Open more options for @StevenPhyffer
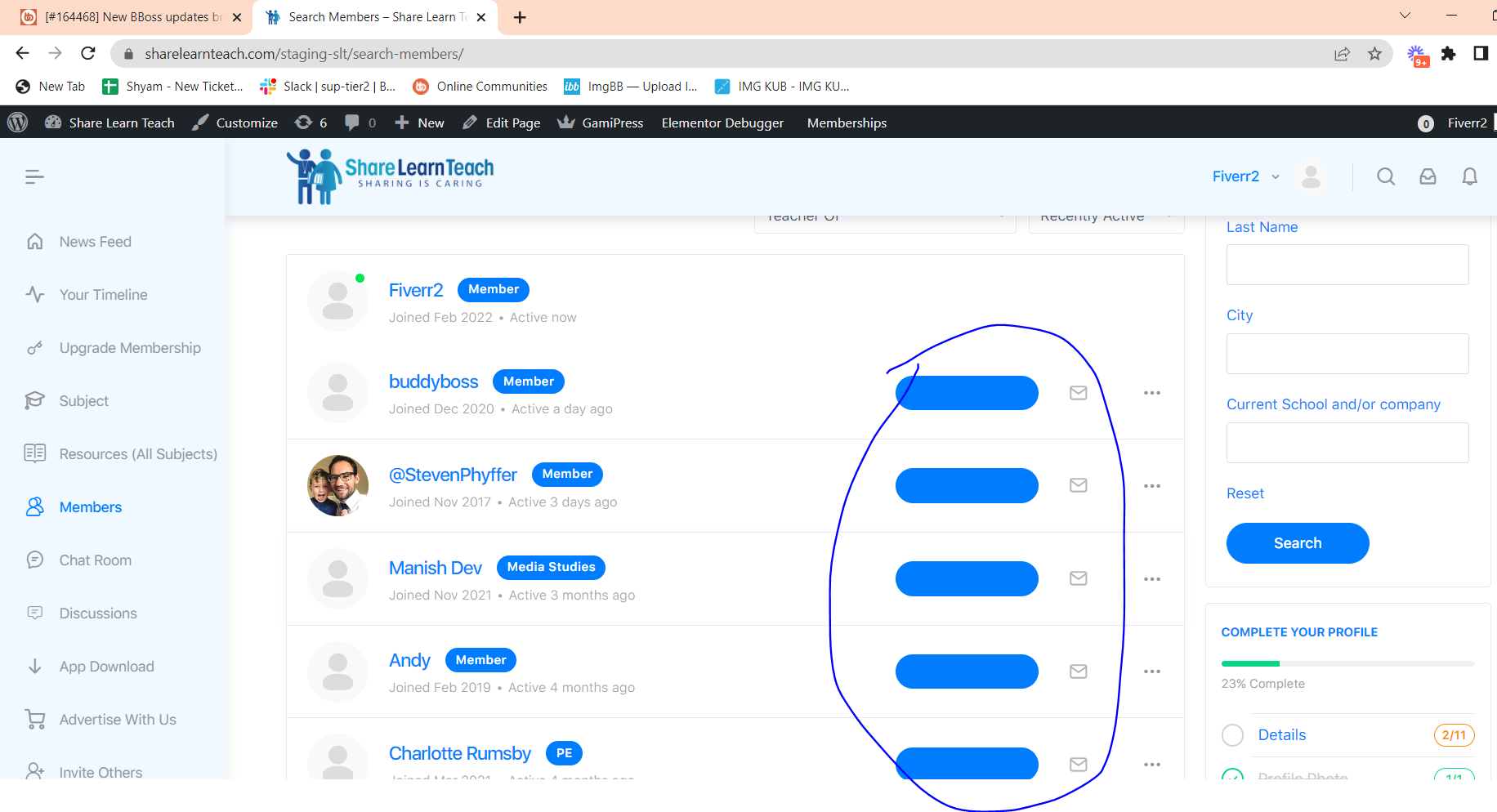 click(x=1152, y=486)
